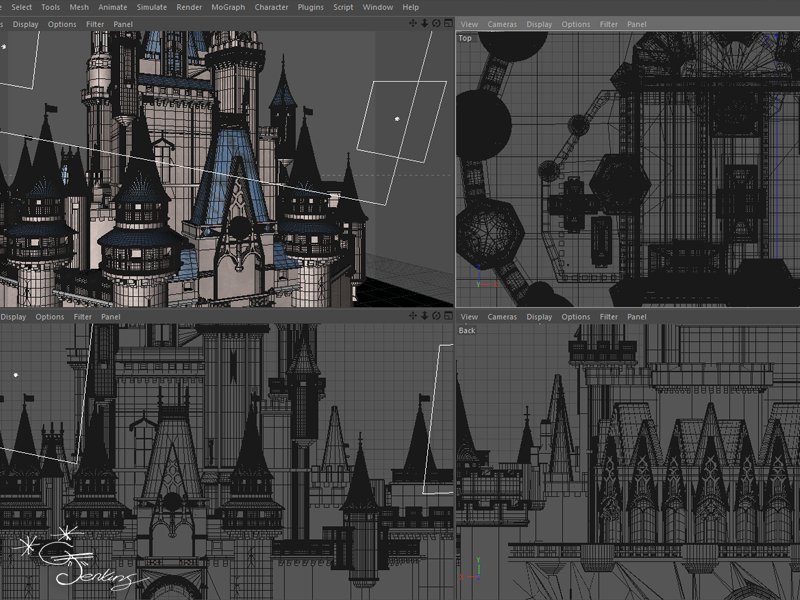Click the axis gizmo in the Back viewport
Screen dimensions: 800x600
(472, 569)
